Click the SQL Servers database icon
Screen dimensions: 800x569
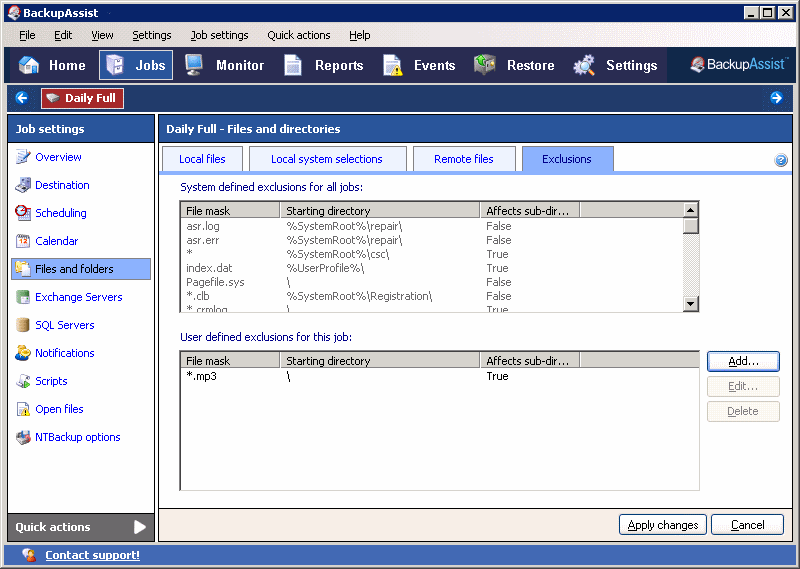23,325
